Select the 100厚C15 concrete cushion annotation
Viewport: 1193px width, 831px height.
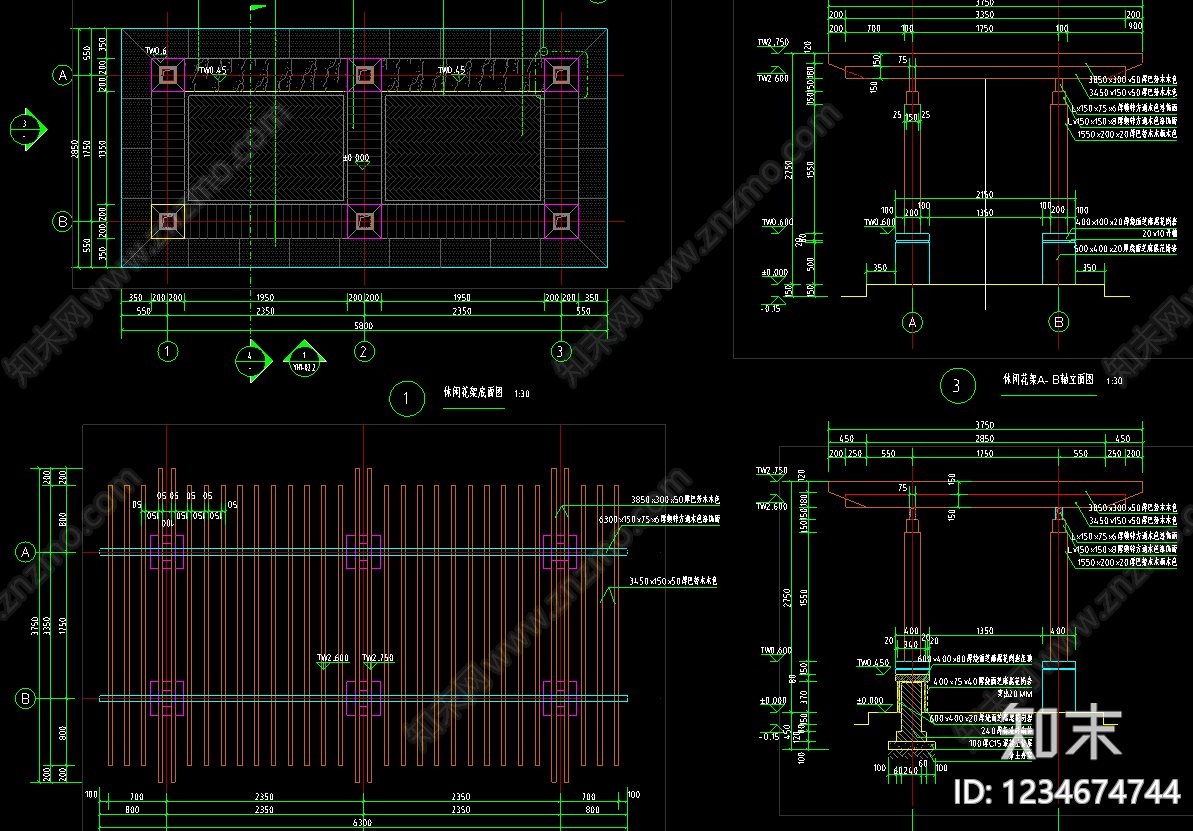click(x=1001, y=743)
